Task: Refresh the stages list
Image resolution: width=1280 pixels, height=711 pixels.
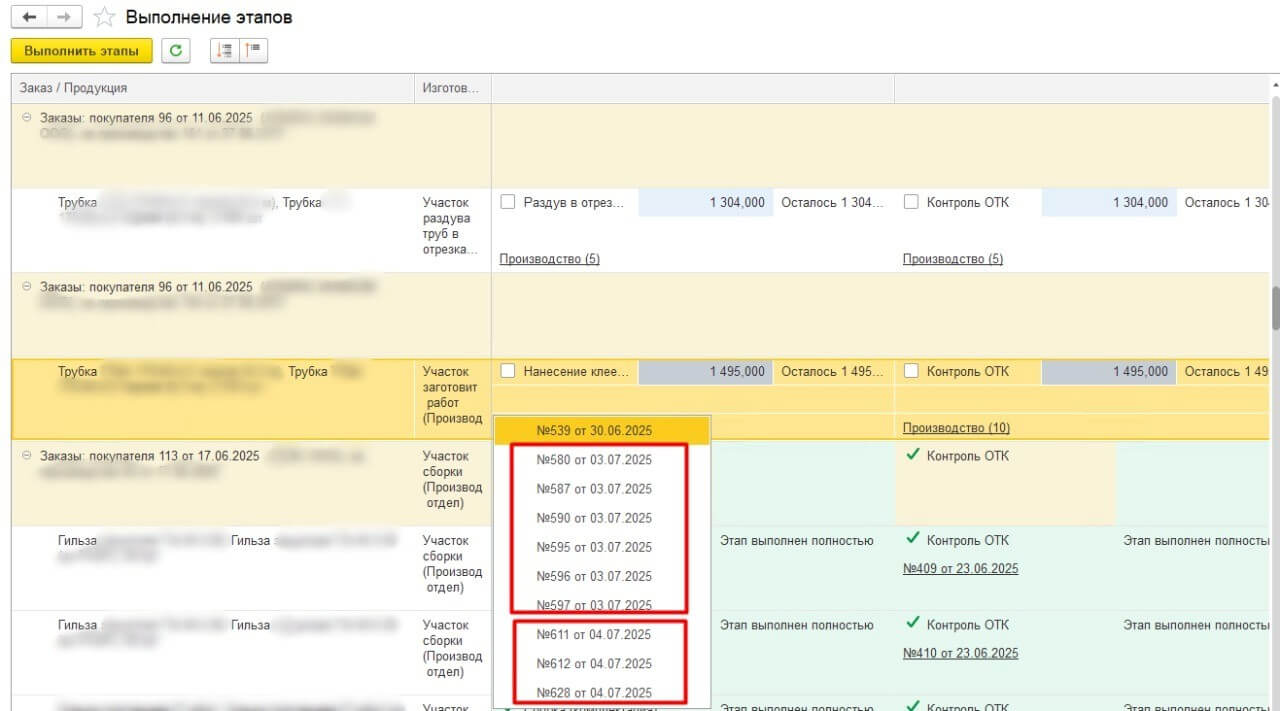Action: pyautogui.click(x=176, y=51)
